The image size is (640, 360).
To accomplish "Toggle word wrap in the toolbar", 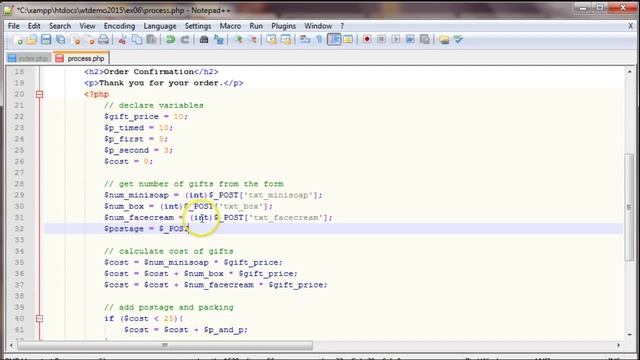I will [x=305, y=40].
